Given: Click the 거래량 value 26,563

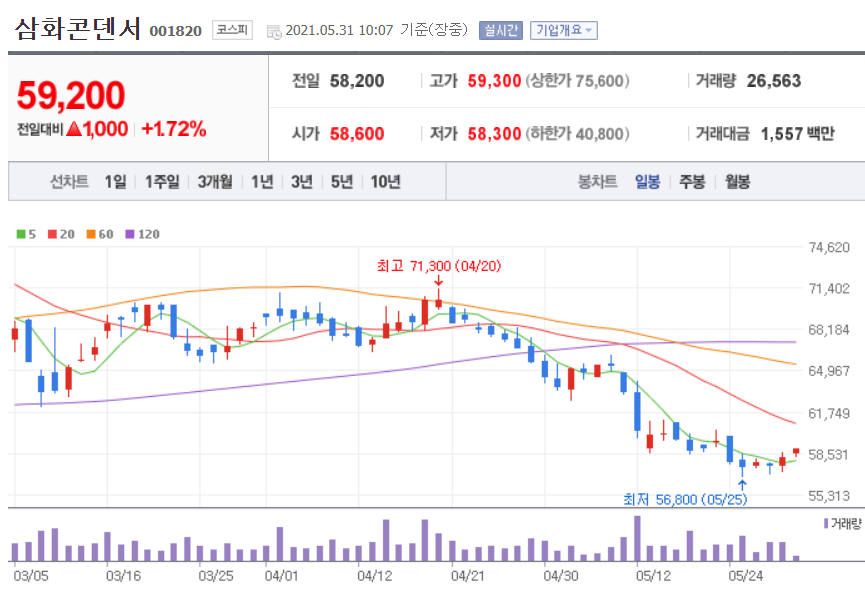Looking at the screenshot, I should click(x=774, y=81).
